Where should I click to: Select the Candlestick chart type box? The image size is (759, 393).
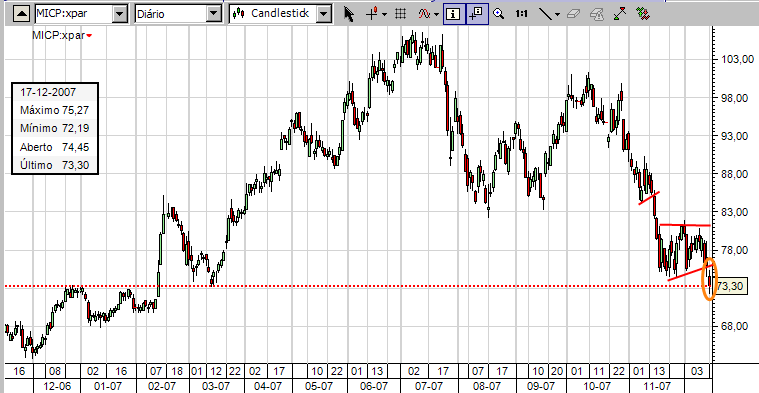point(273,14)
